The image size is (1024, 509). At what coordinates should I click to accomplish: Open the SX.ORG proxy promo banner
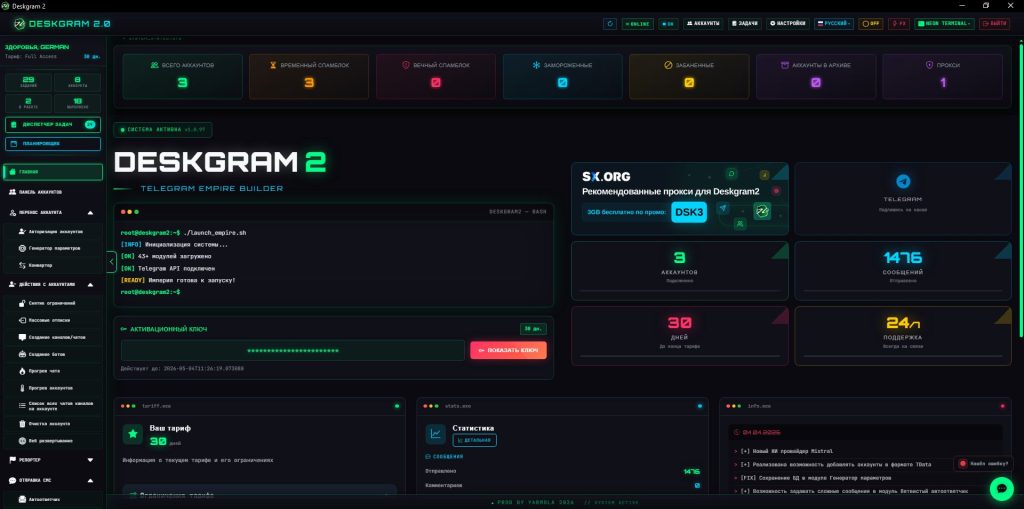coord(680,199)
